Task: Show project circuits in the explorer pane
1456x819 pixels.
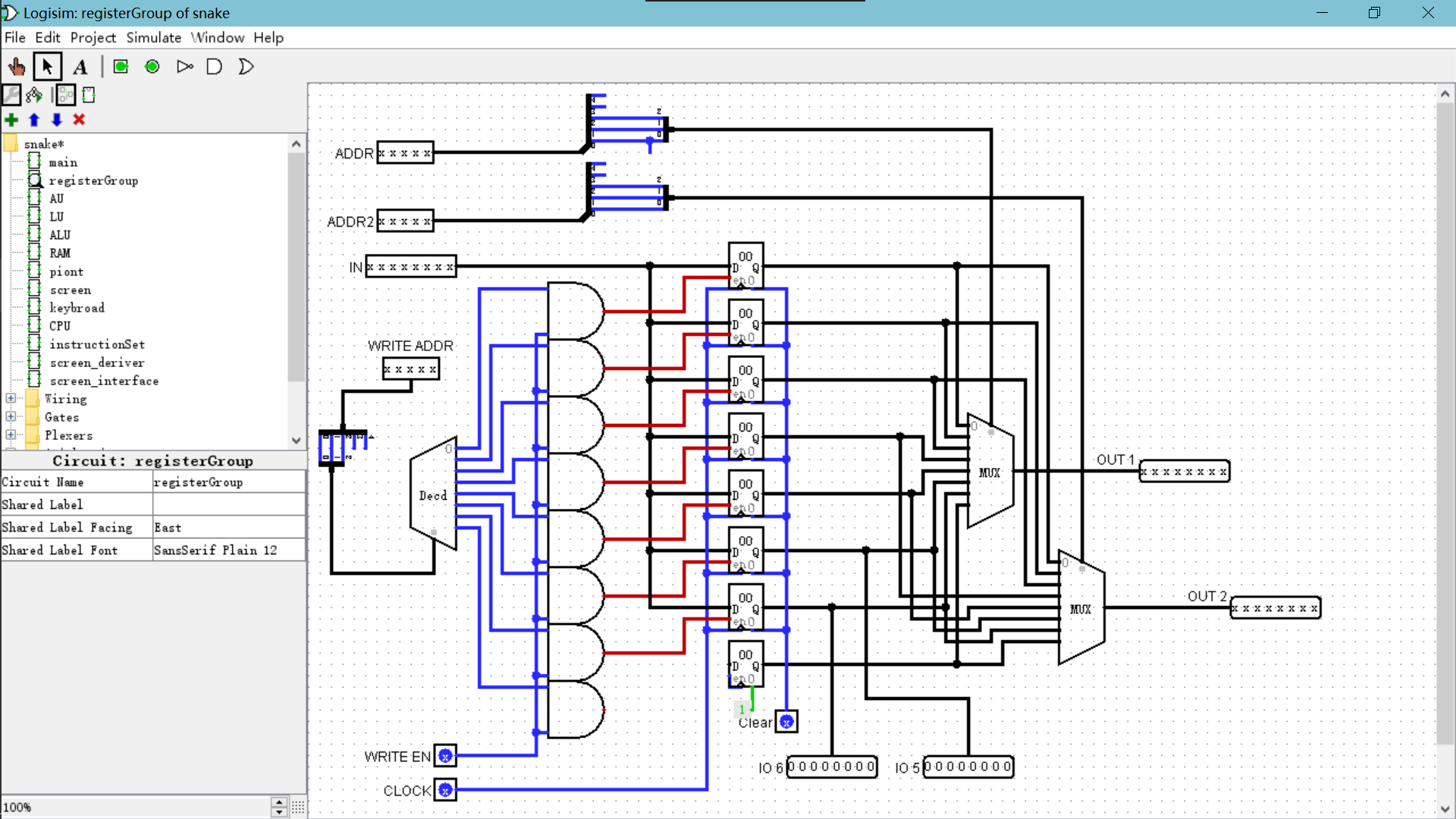Action: [x=11, y=95]
